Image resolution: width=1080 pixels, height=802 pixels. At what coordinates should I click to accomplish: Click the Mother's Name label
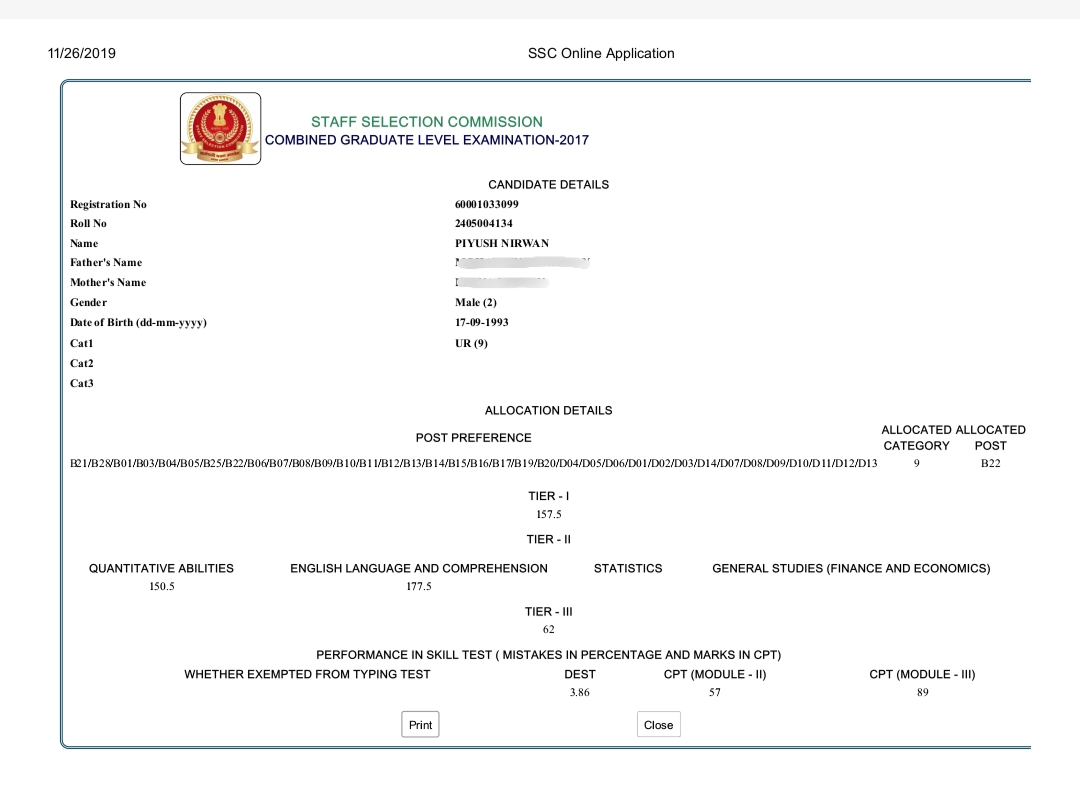(x=108, y=282)
